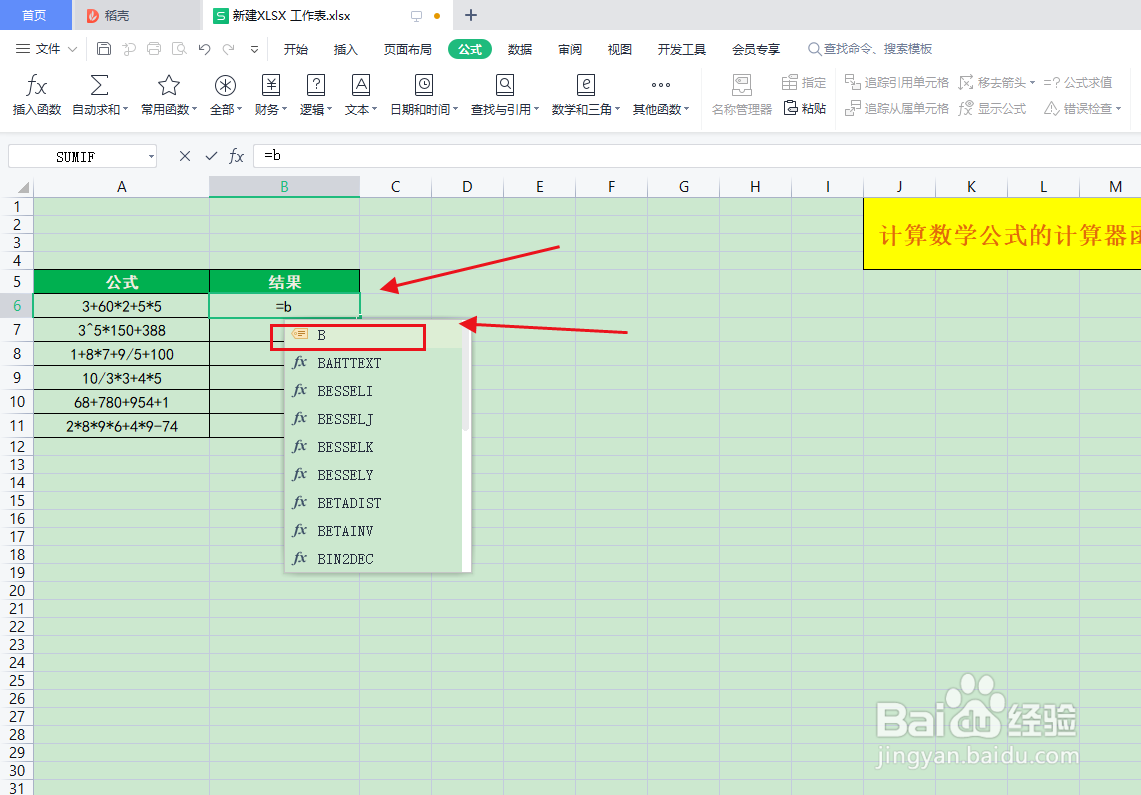Click the Paste name icon
1141x795 pixels.
(x=790, y=108)
